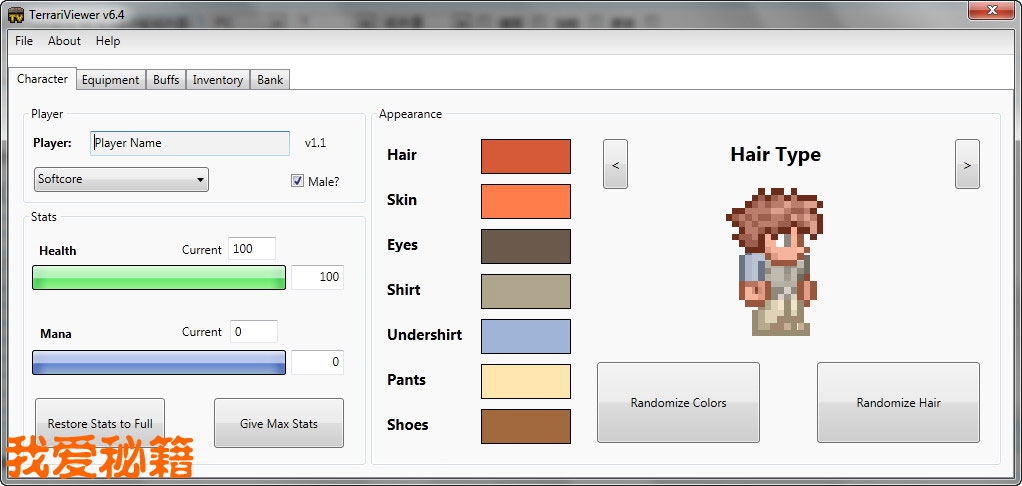
Task: Open the File menu
Action: [x=24, y=41]
